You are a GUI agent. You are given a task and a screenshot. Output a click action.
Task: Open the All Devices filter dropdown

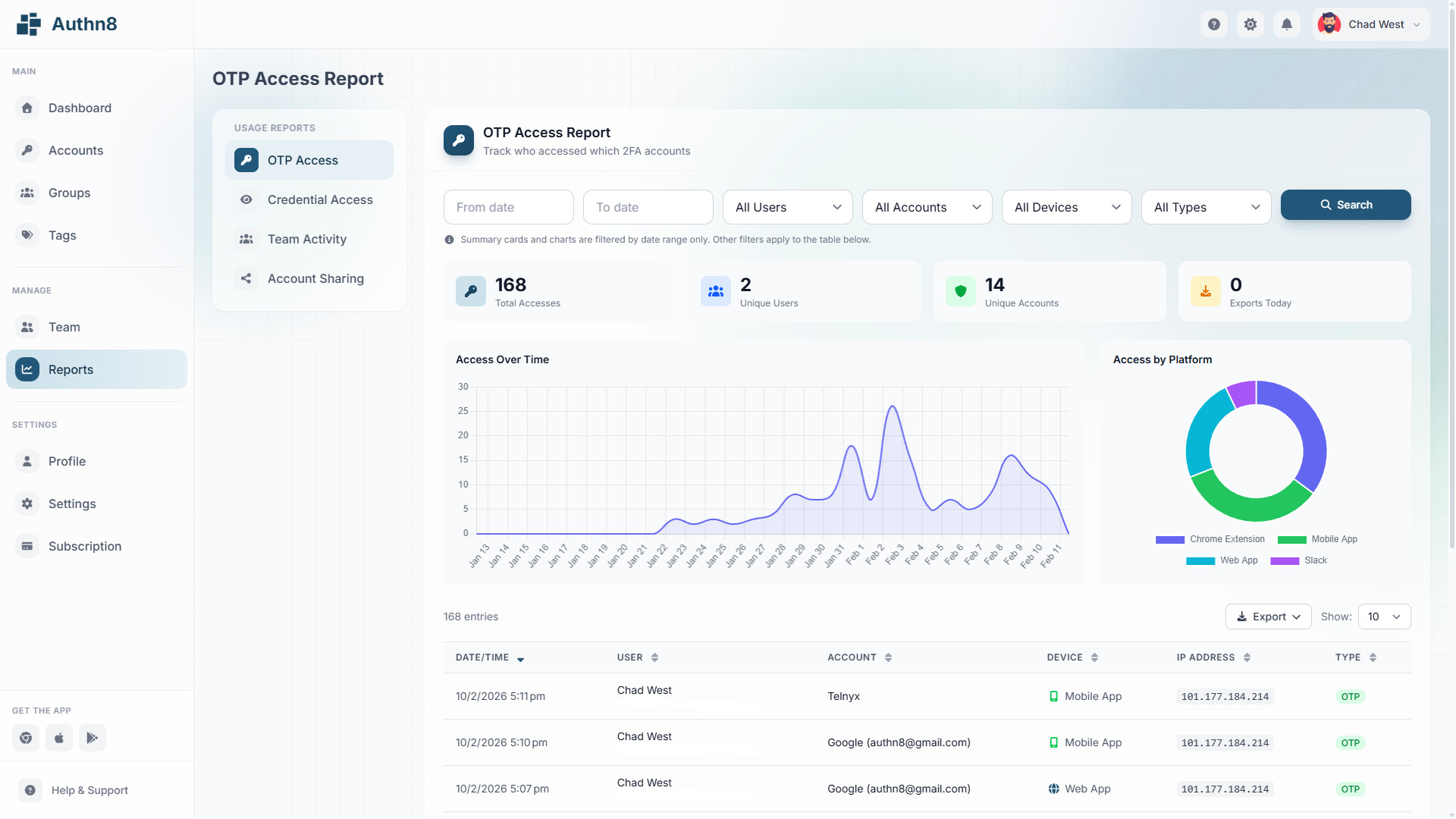point(1066,207)
